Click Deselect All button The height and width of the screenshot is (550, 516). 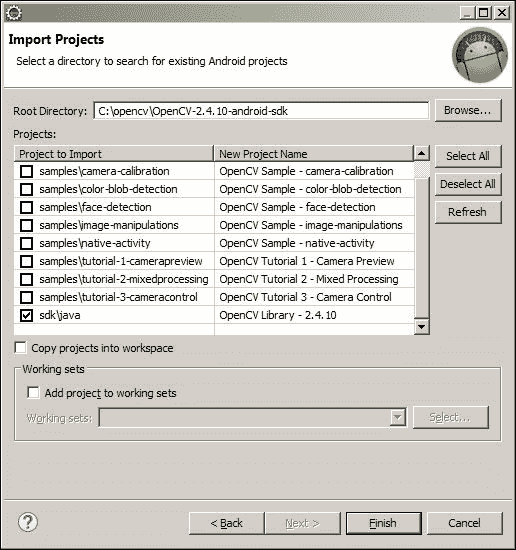[468, 184]
